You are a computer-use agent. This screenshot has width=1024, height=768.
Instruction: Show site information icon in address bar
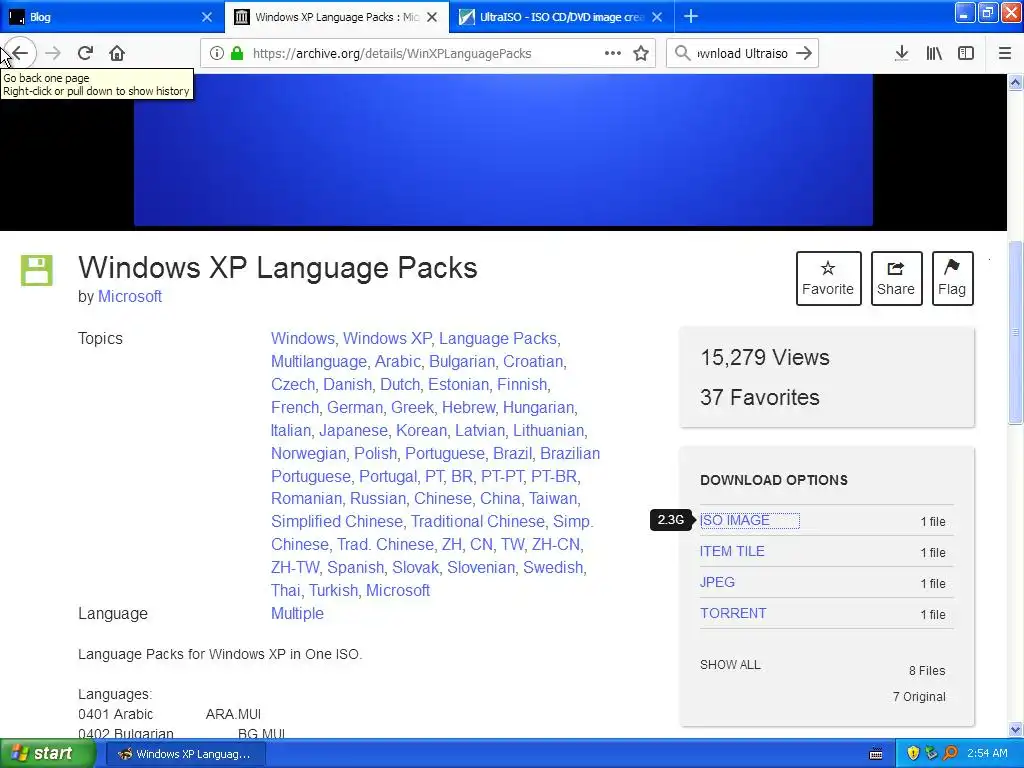217,53
